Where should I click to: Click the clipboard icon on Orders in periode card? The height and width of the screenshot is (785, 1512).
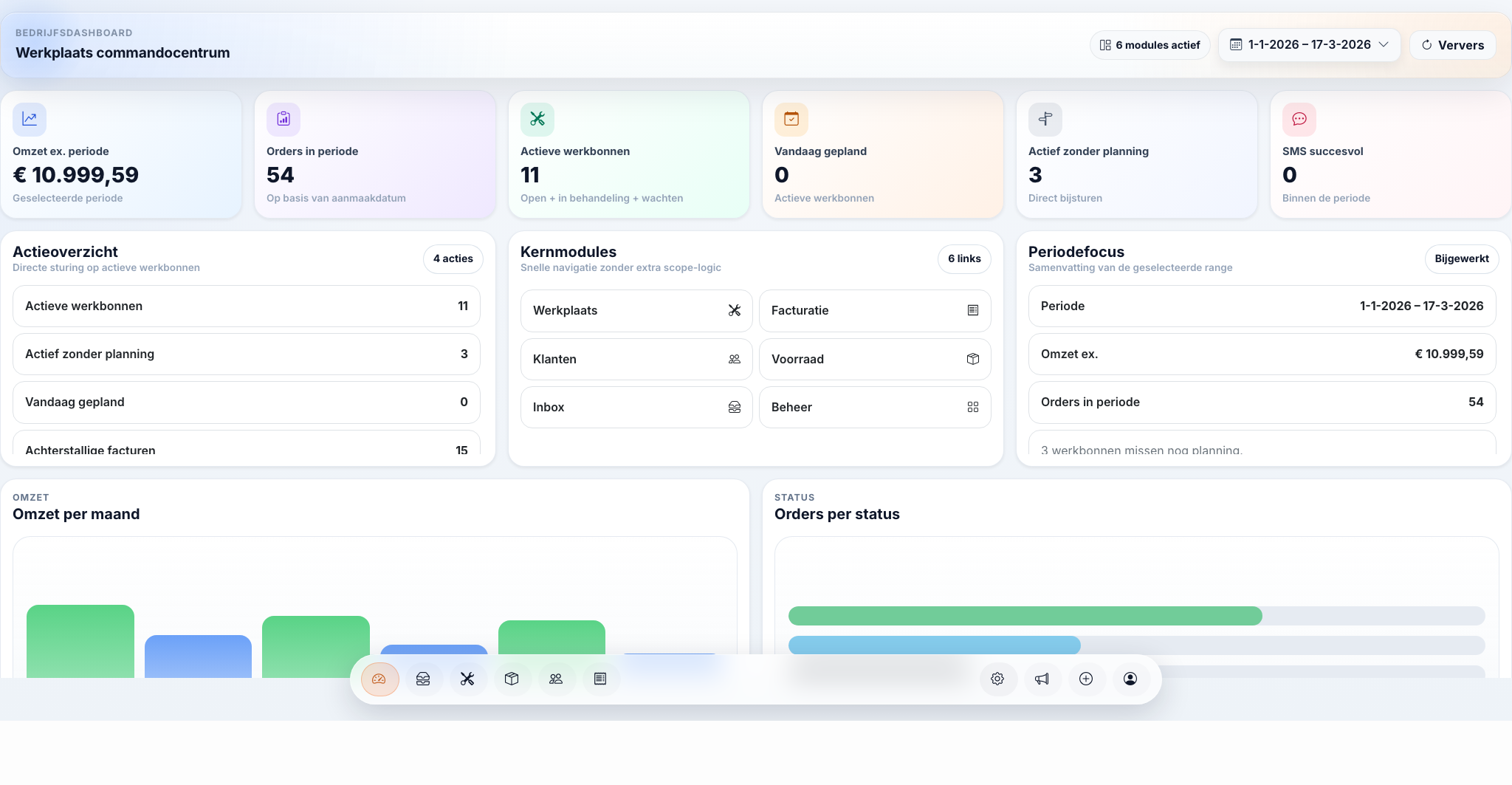click(283, 119)
